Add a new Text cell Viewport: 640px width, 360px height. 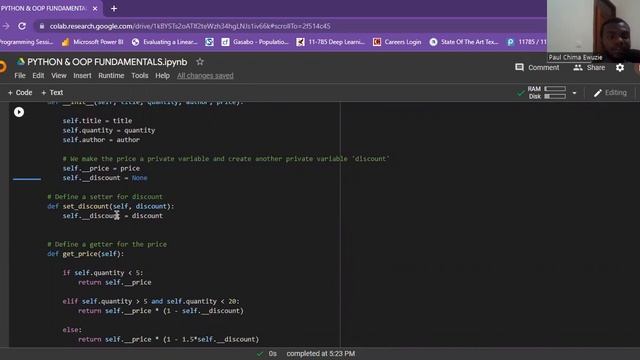pos(52,93)
